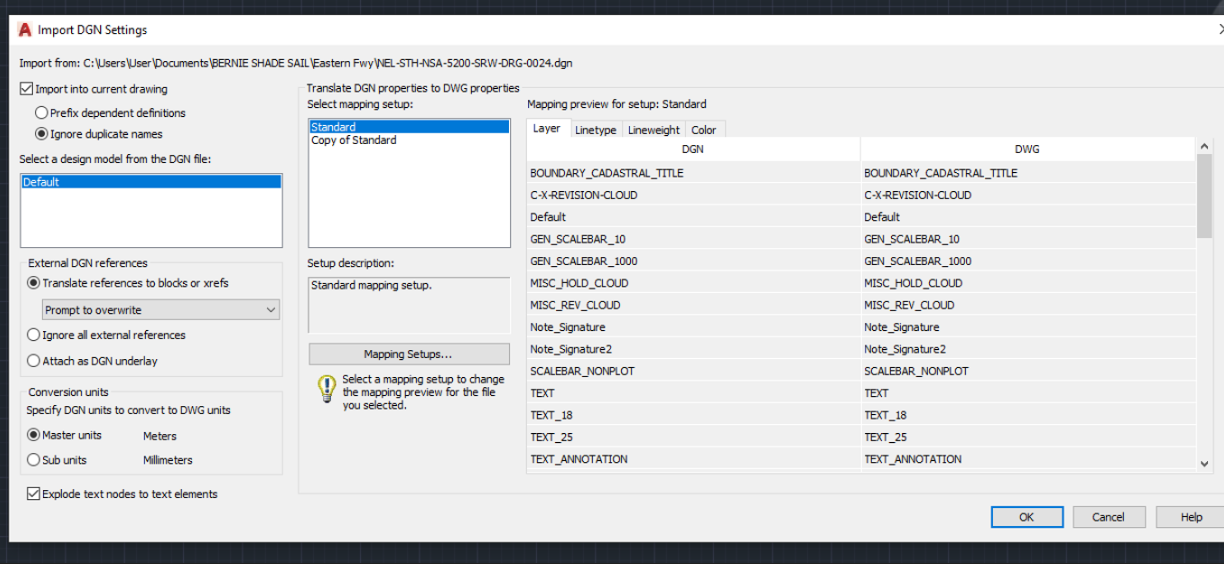
Task: Click the mapping preview scrollbar down arrow
Action: (1204, 462)
